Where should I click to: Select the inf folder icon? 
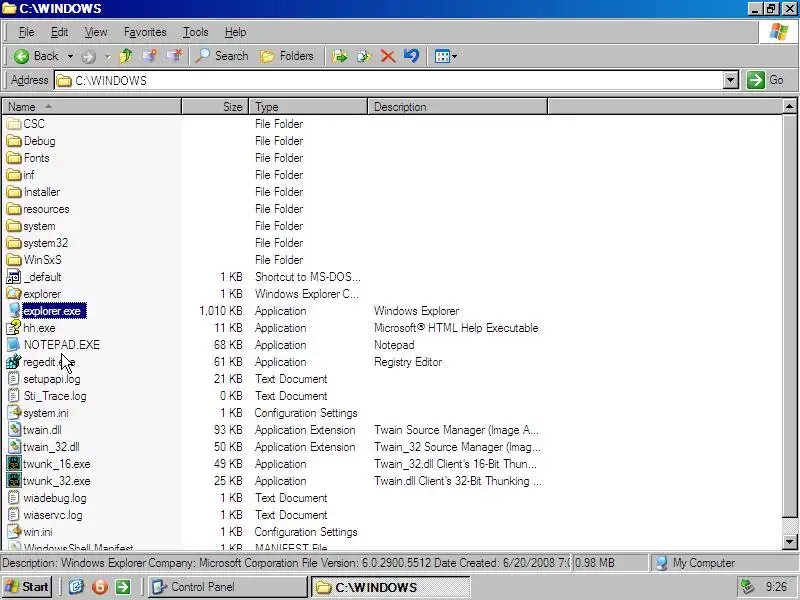pos(14,175)
